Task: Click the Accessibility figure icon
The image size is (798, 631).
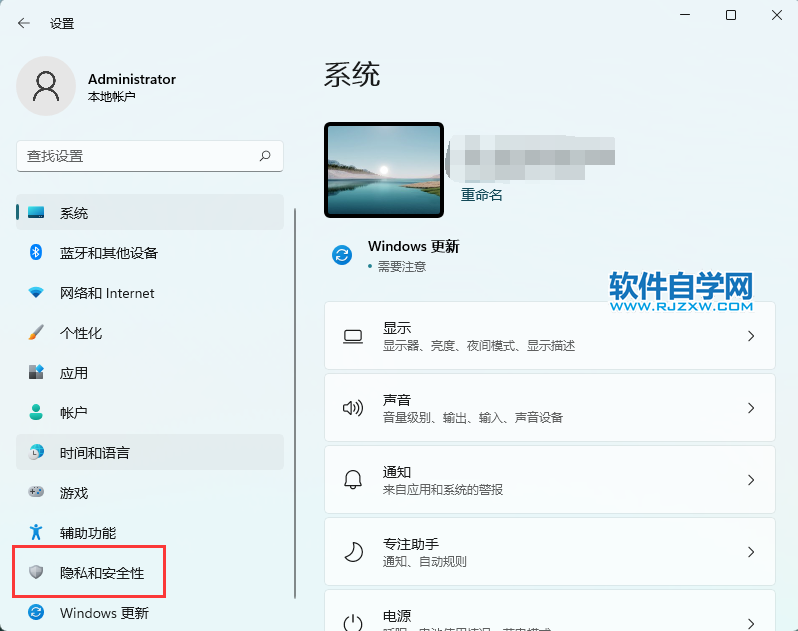Action: click(36, 532)
